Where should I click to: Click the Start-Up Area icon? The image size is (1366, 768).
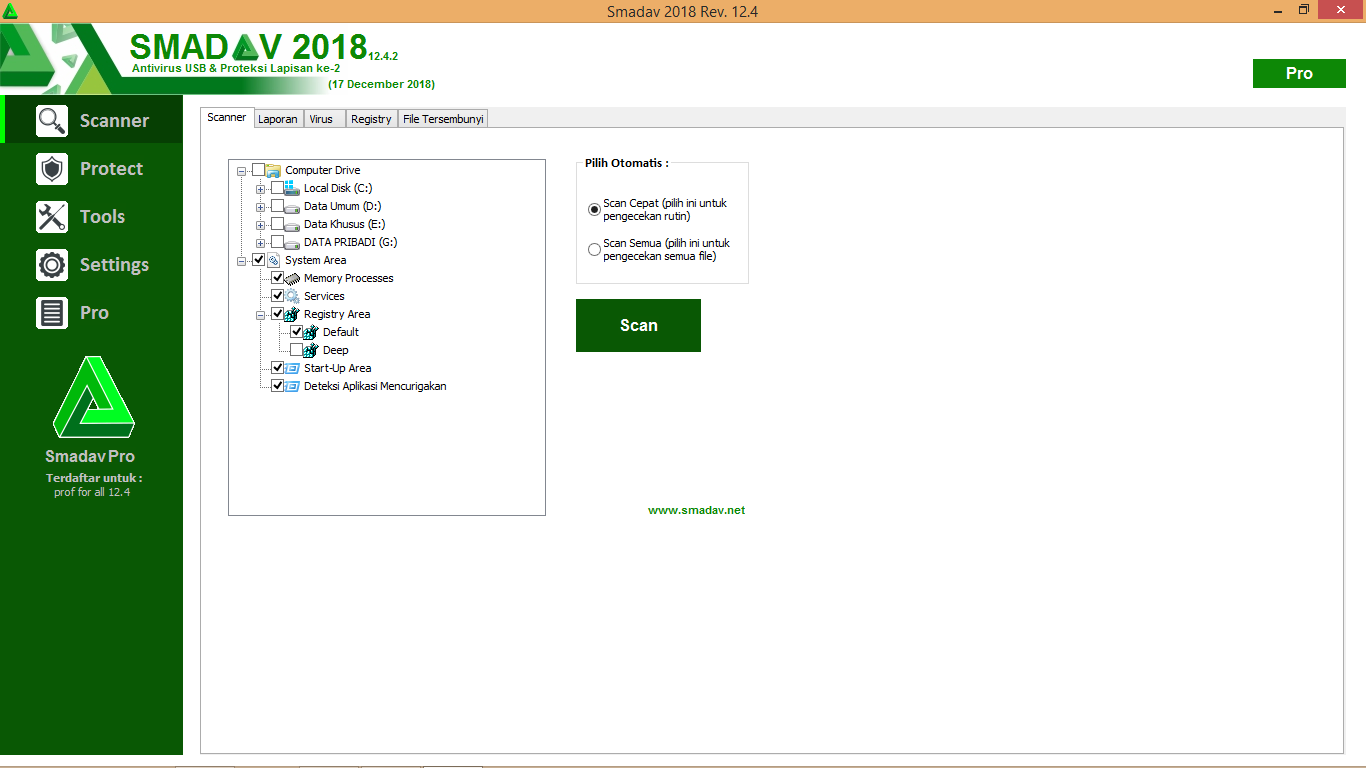coord(292,368)
